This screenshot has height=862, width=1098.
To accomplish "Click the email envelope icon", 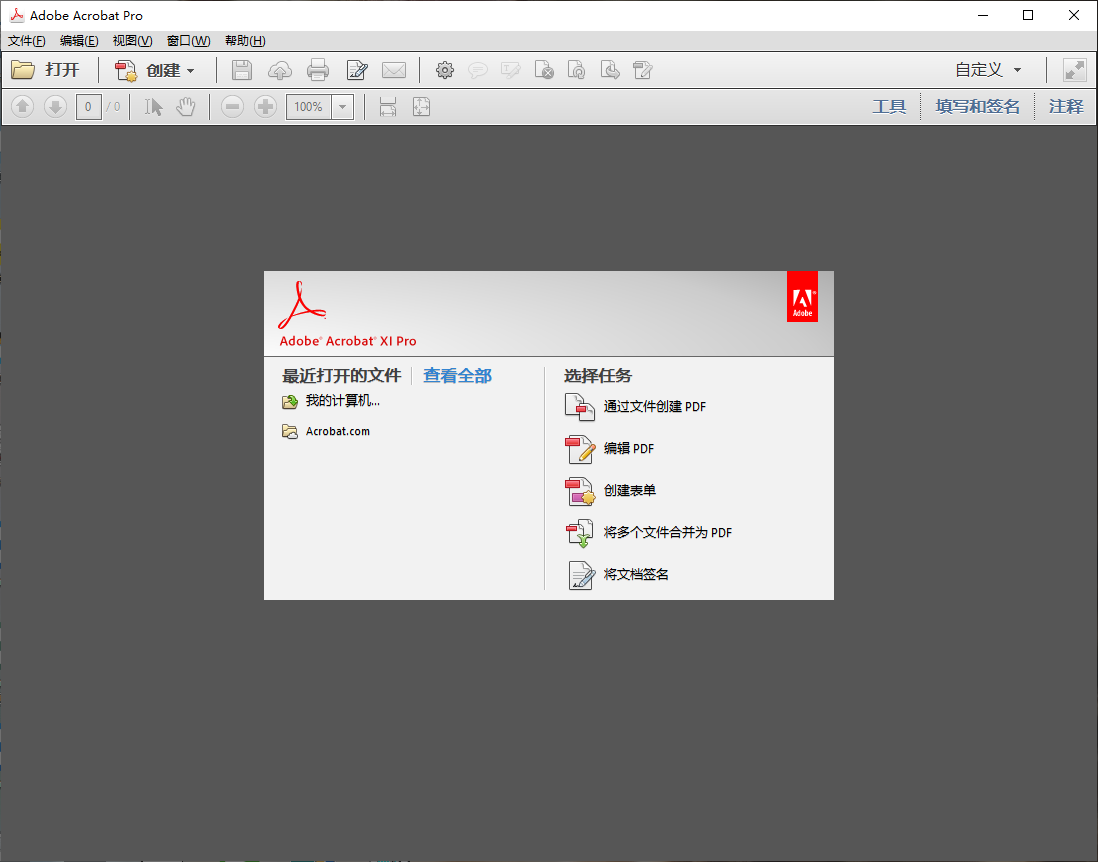I will pyautogui.click(x=394, y=70).
